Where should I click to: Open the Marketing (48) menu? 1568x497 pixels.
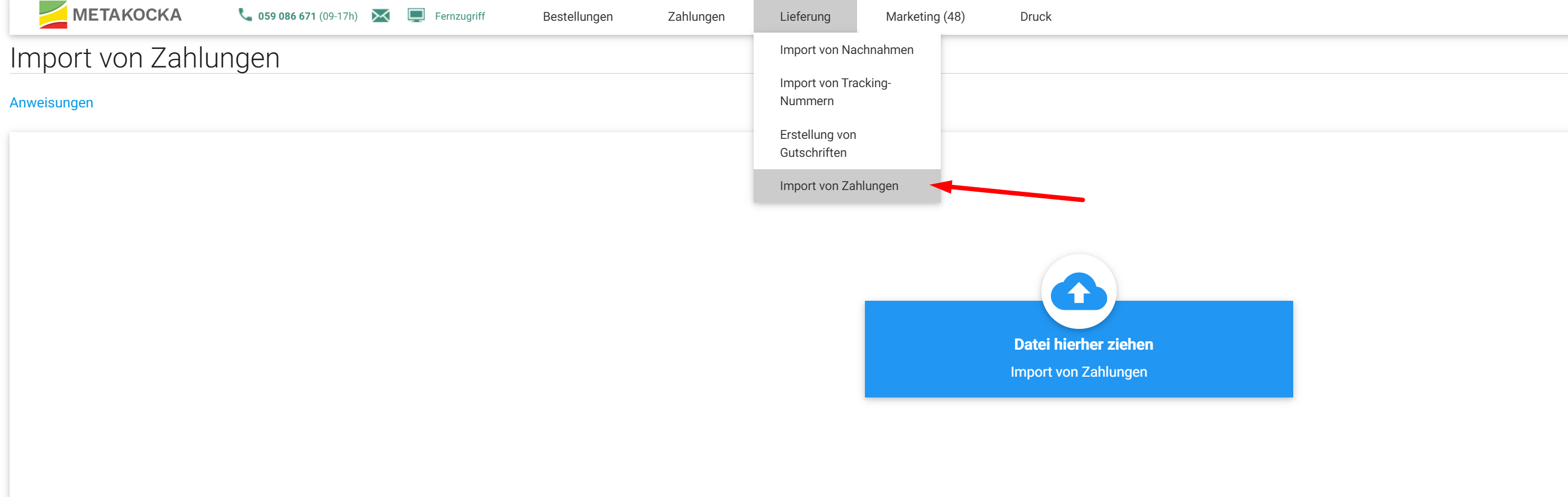click(925, 16)
